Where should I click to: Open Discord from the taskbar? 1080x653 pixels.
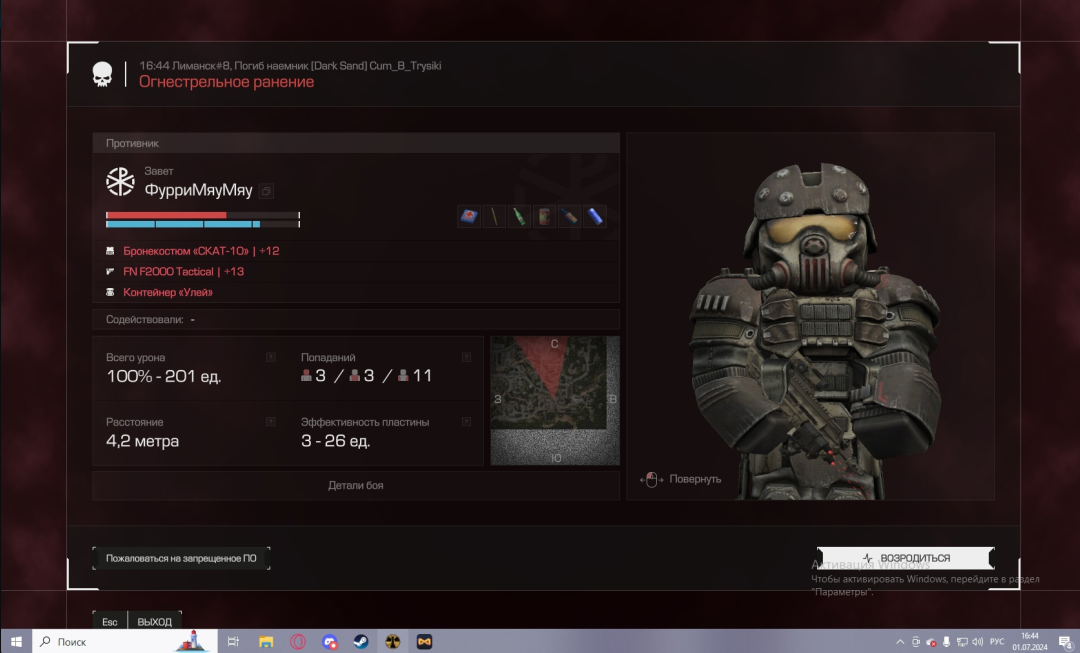pos(329,641)
